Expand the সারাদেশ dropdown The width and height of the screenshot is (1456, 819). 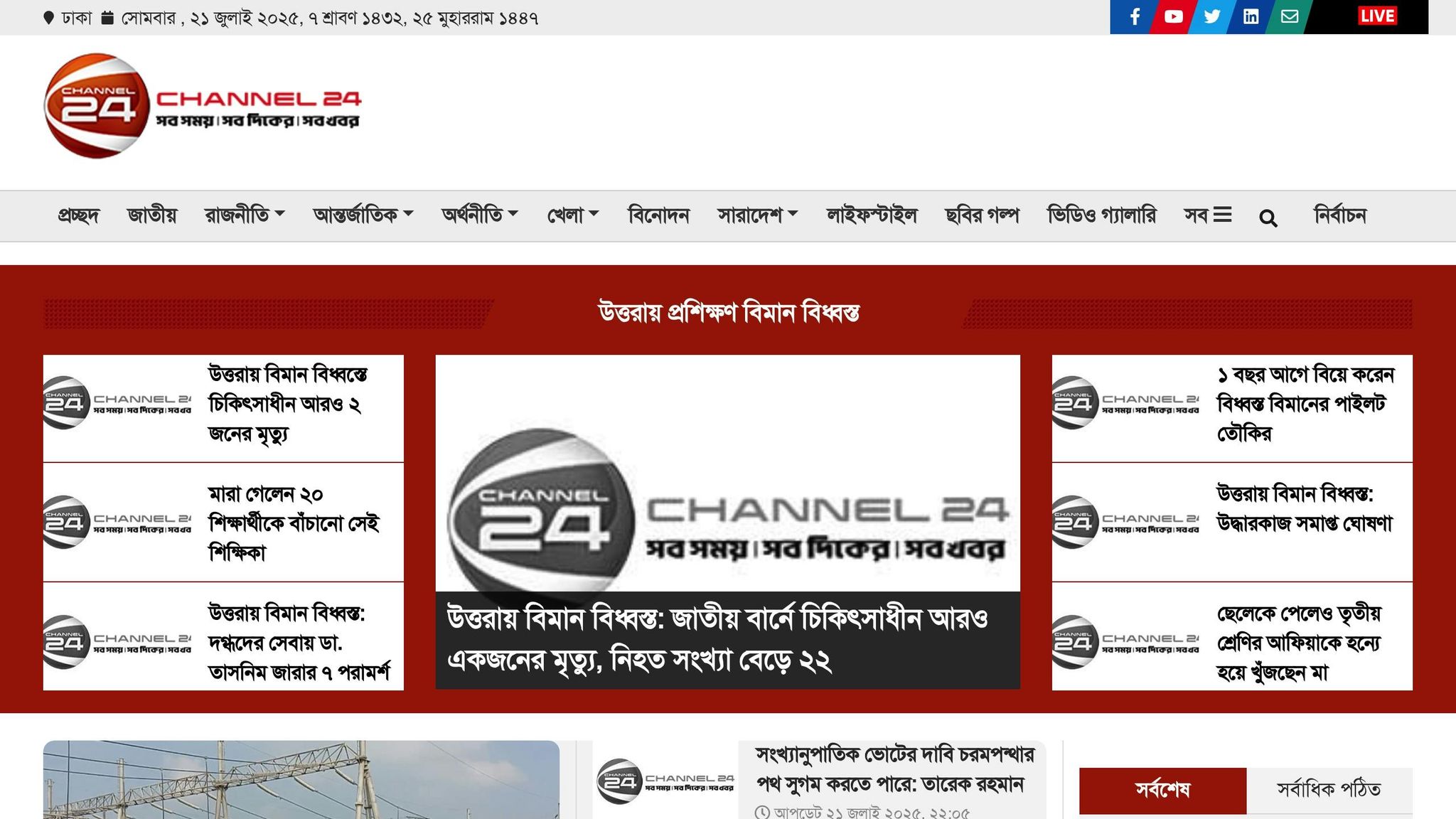tap(758, 215)
